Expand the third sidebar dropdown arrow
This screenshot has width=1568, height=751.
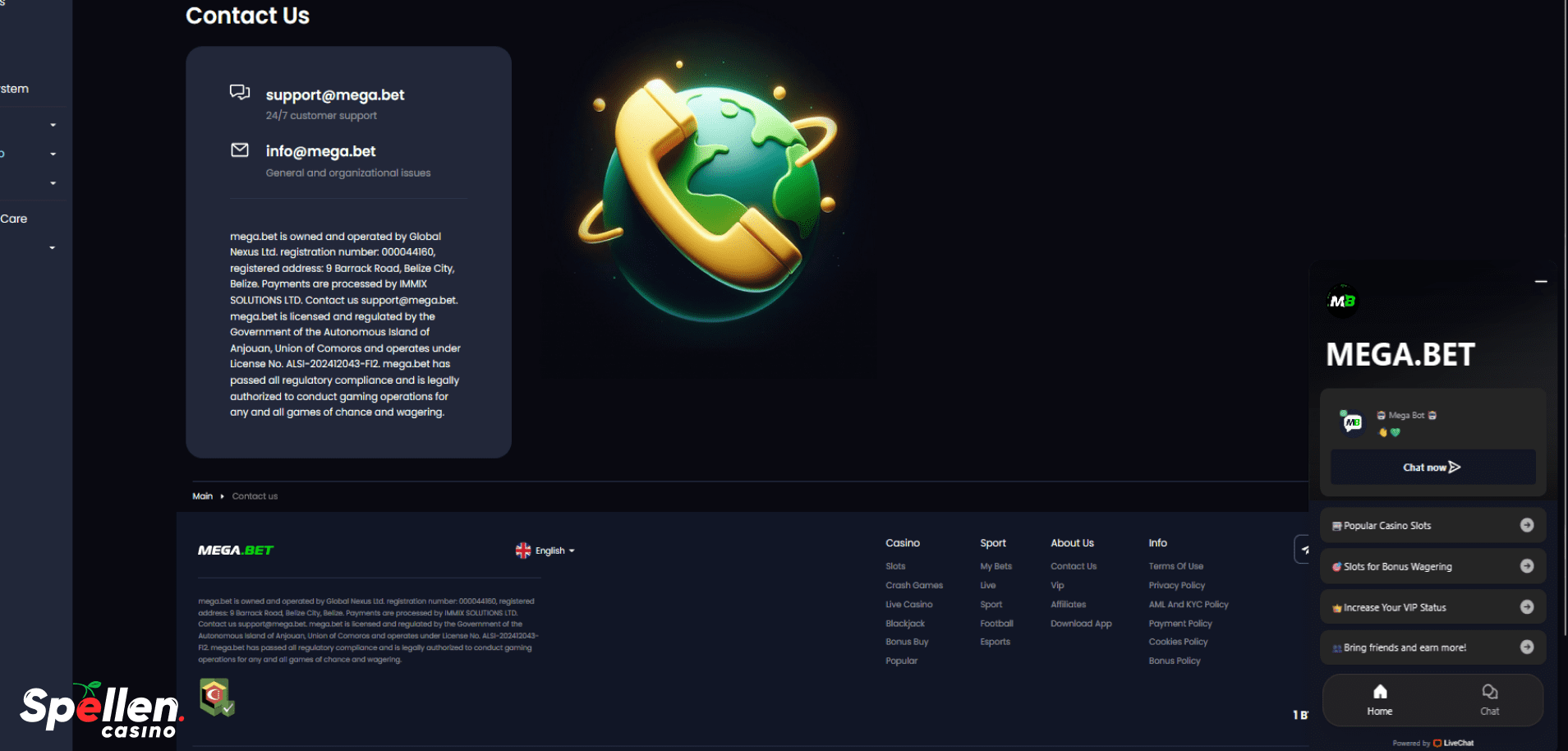coord(53,183)
